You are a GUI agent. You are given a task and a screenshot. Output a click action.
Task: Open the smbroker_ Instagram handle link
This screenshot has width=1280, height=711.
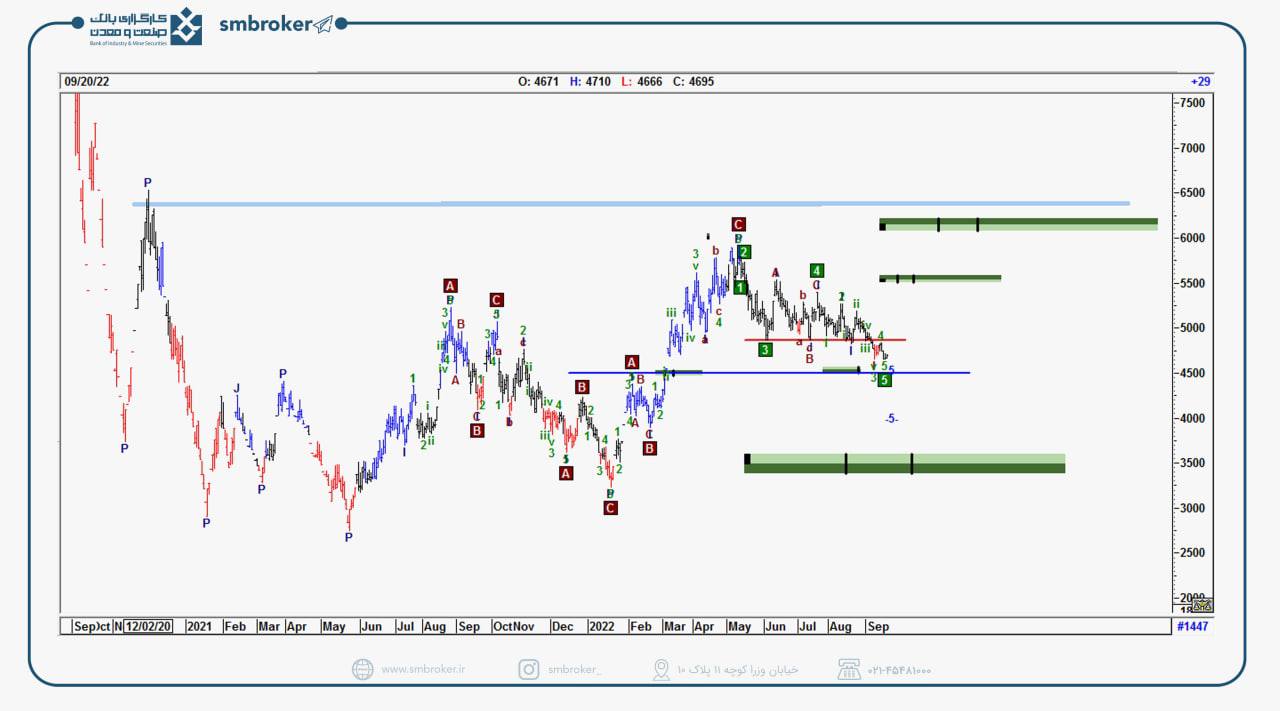point(574,670)
